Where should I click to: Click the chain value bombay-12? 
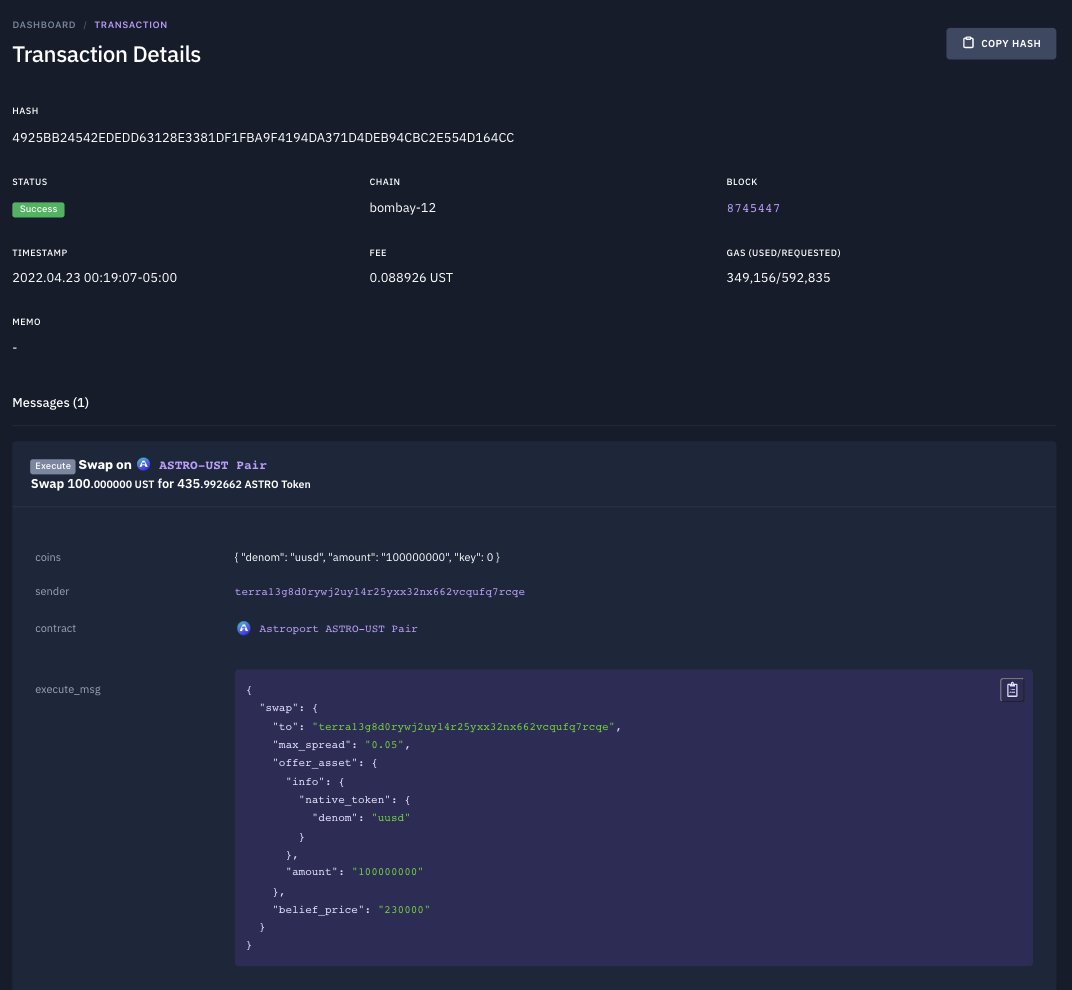point(402,208)
